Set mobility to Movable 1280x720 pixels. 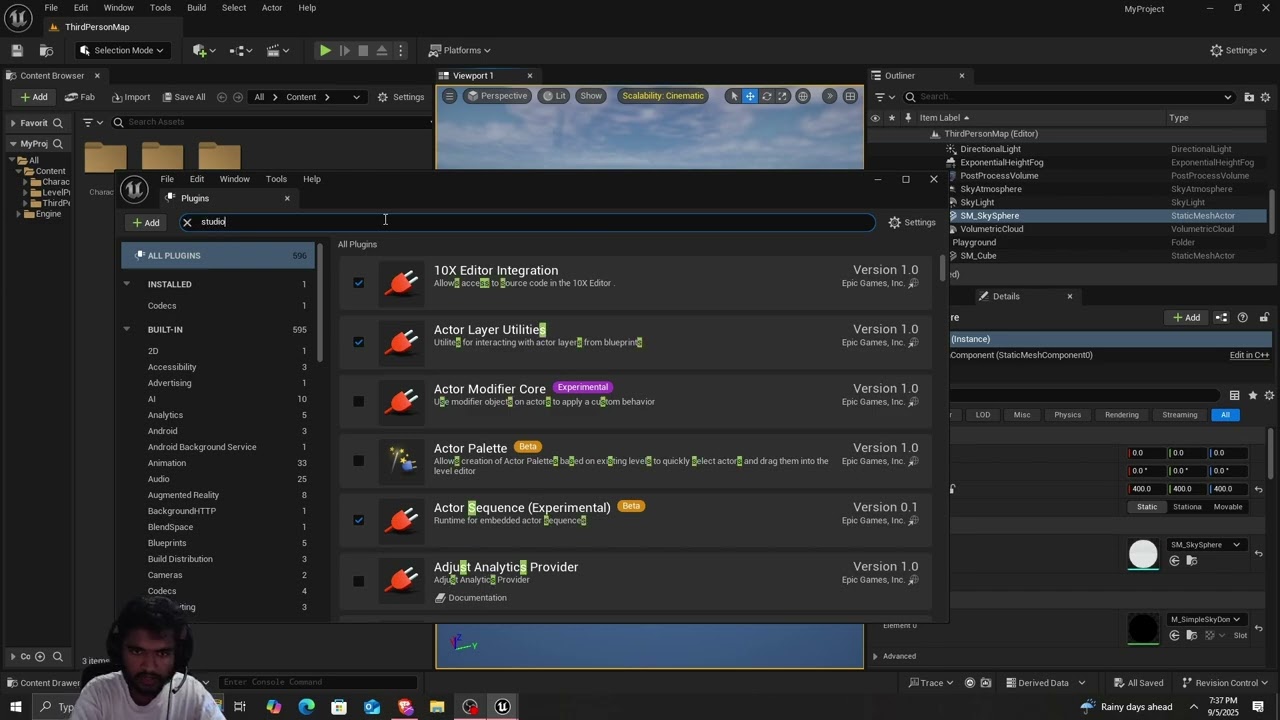click(x=1228, y=507)
